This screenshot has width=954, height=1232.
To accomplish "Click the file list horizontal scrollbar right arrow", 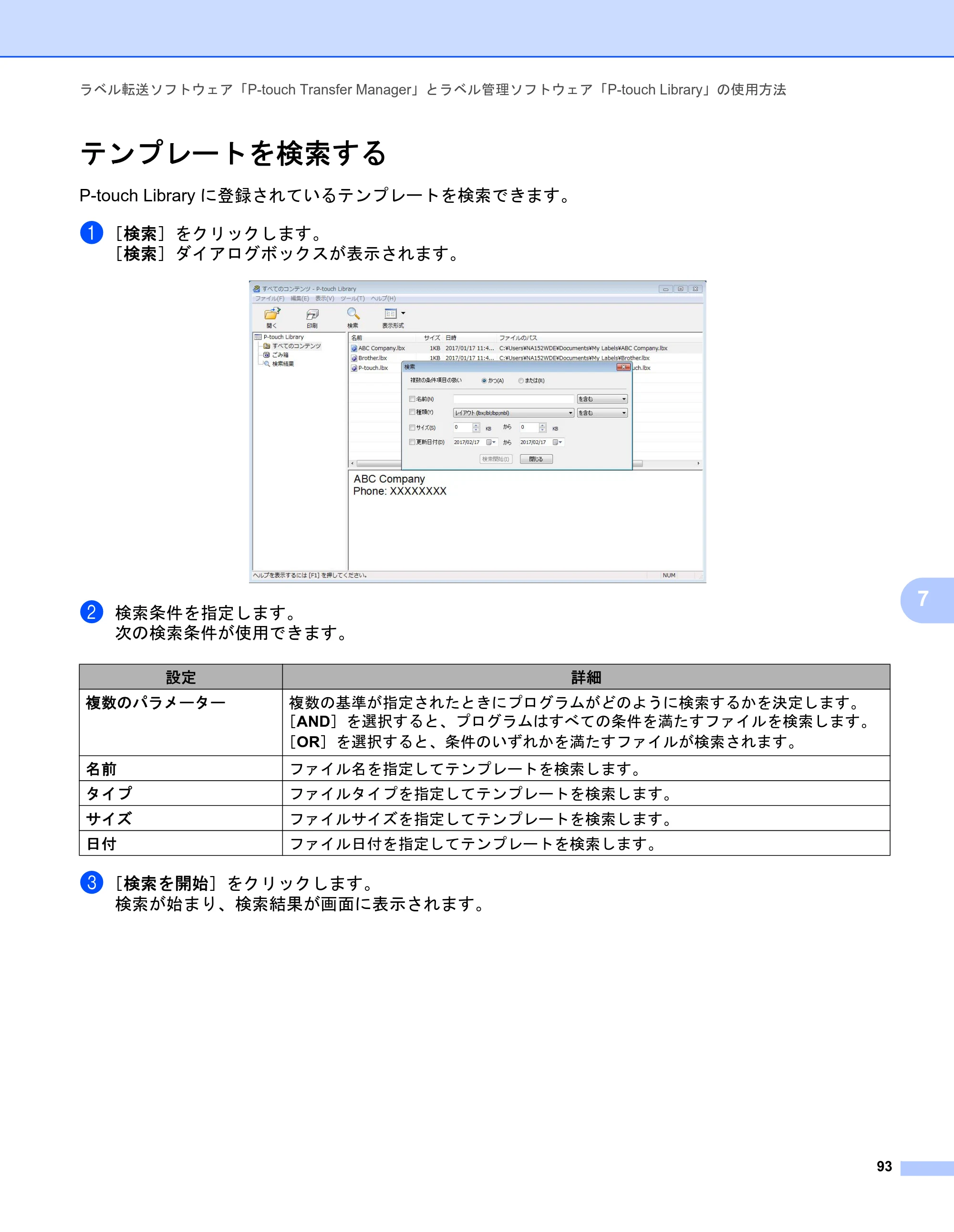I will (x=699, y=464).
